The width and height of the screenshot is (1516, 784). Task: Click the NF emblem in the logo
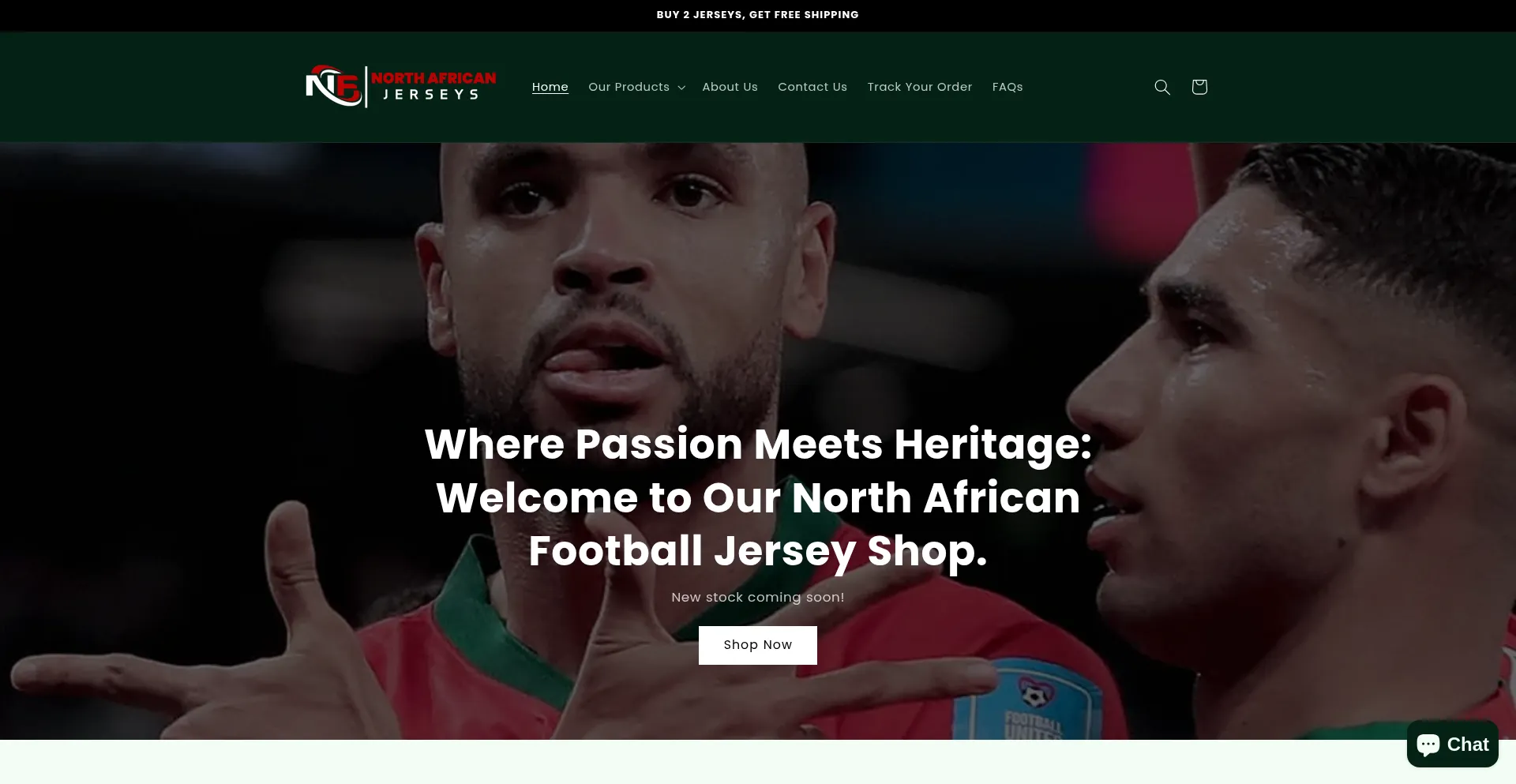(x=334, y=86)
